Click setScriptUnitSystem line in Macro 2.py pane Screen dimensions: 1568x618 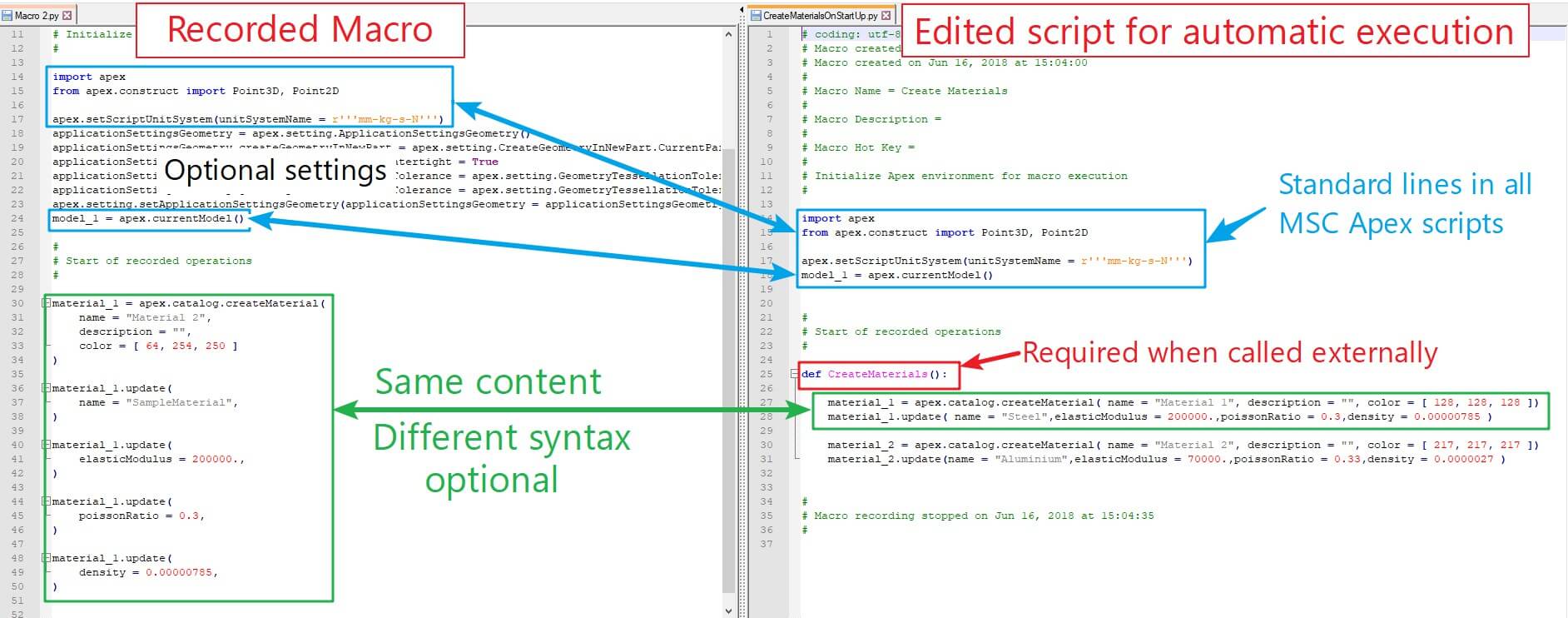click(248, 119)
